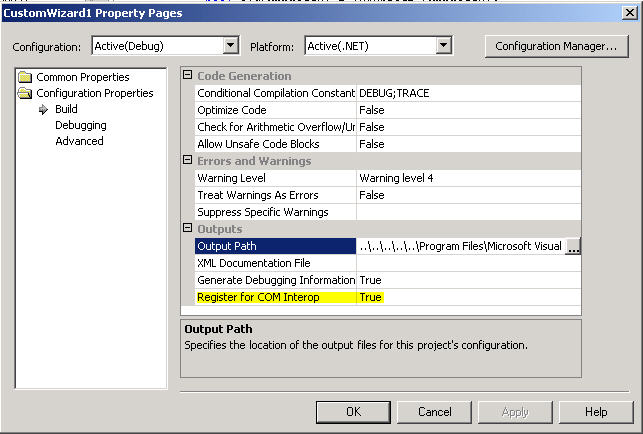This screenshot has height=434, width=643.
Task: Open the Configuration Properties folder icon
Action: pos(25,93)
